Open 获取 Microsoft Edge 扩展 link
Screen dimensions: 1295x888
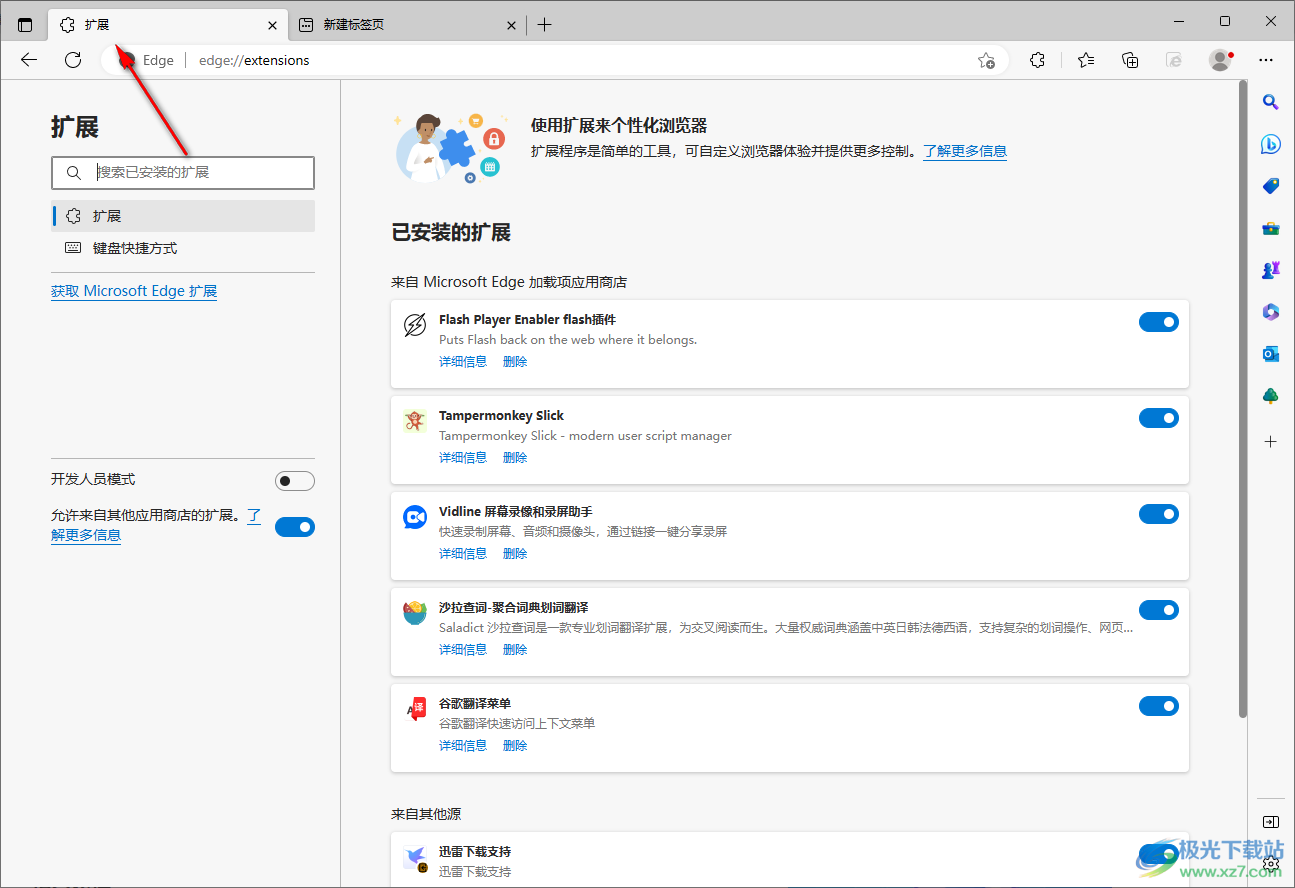(x=134, y=291)
